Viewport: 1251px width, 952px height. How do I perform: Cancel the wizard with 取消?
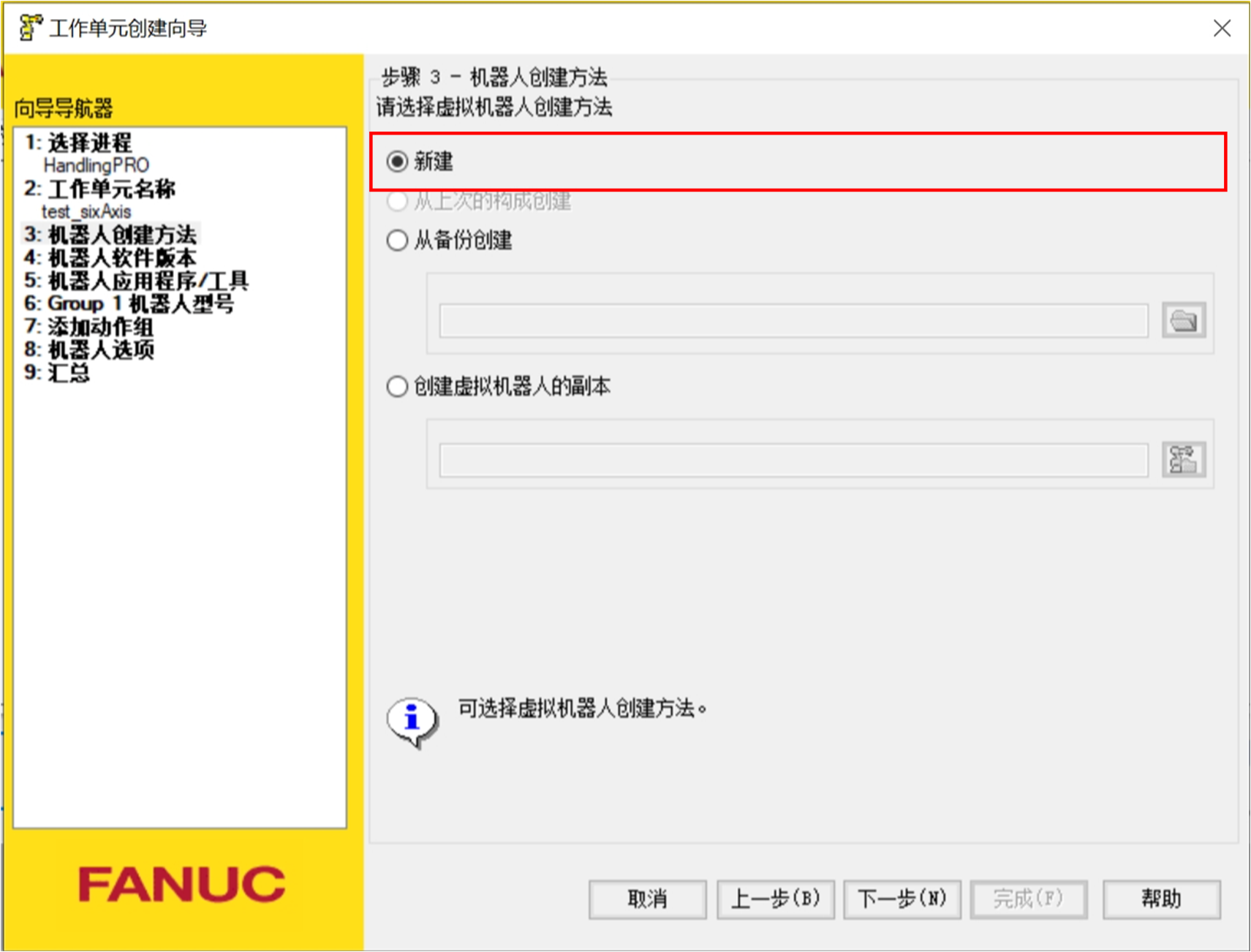click(x=646, y=899)
